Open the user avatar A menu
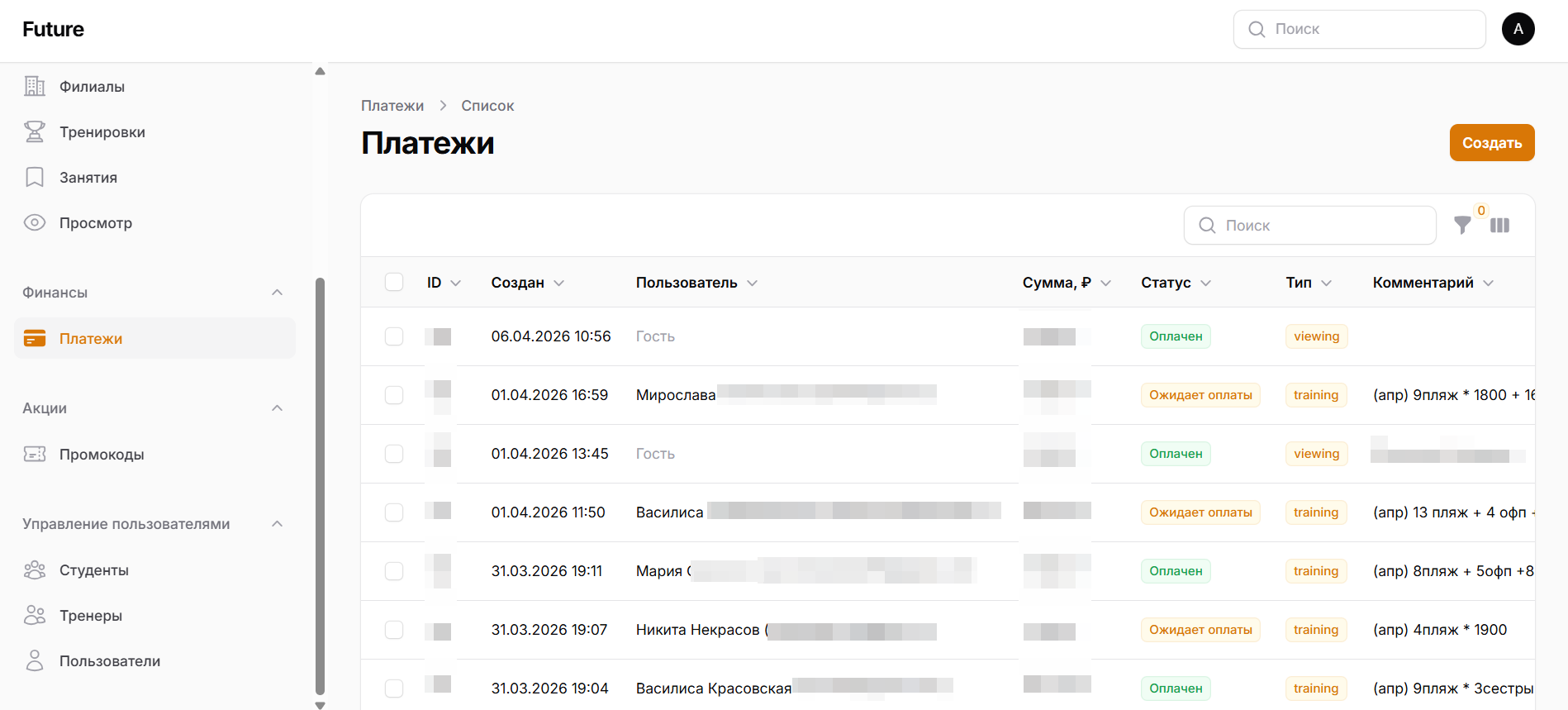 click(x=1518, y=29)
